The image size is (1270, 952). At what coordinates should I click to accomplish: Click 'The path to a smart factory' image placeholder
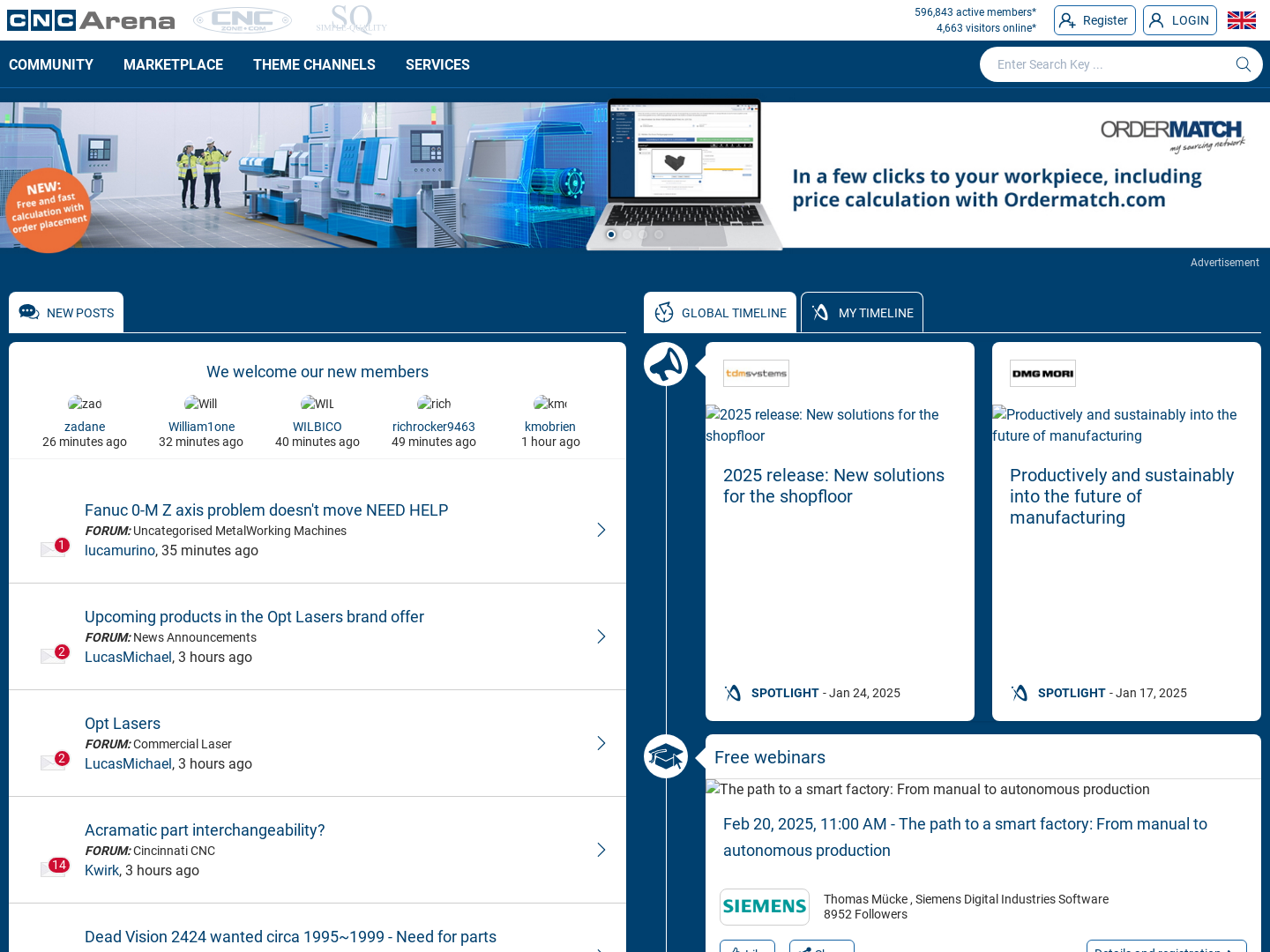click(928, 789)
